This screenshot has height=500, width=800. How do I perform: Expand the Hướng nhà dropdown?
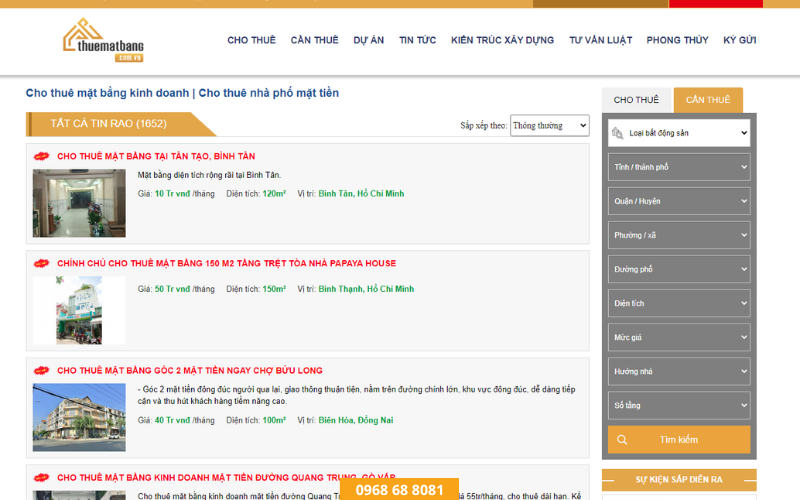[679, 371]
